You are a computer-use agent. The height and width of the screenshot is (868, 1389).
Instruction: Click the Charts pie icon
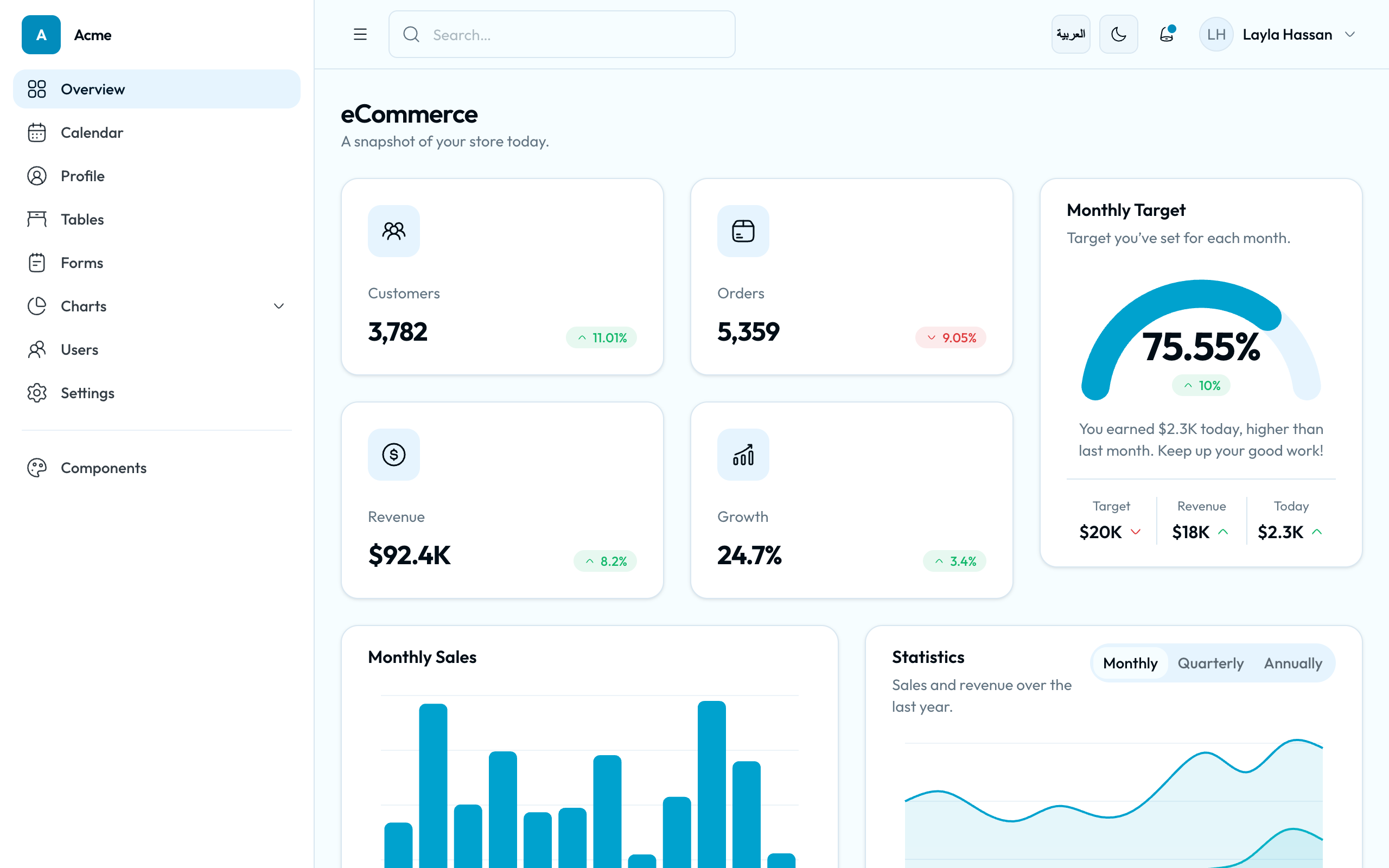(37, 306)
